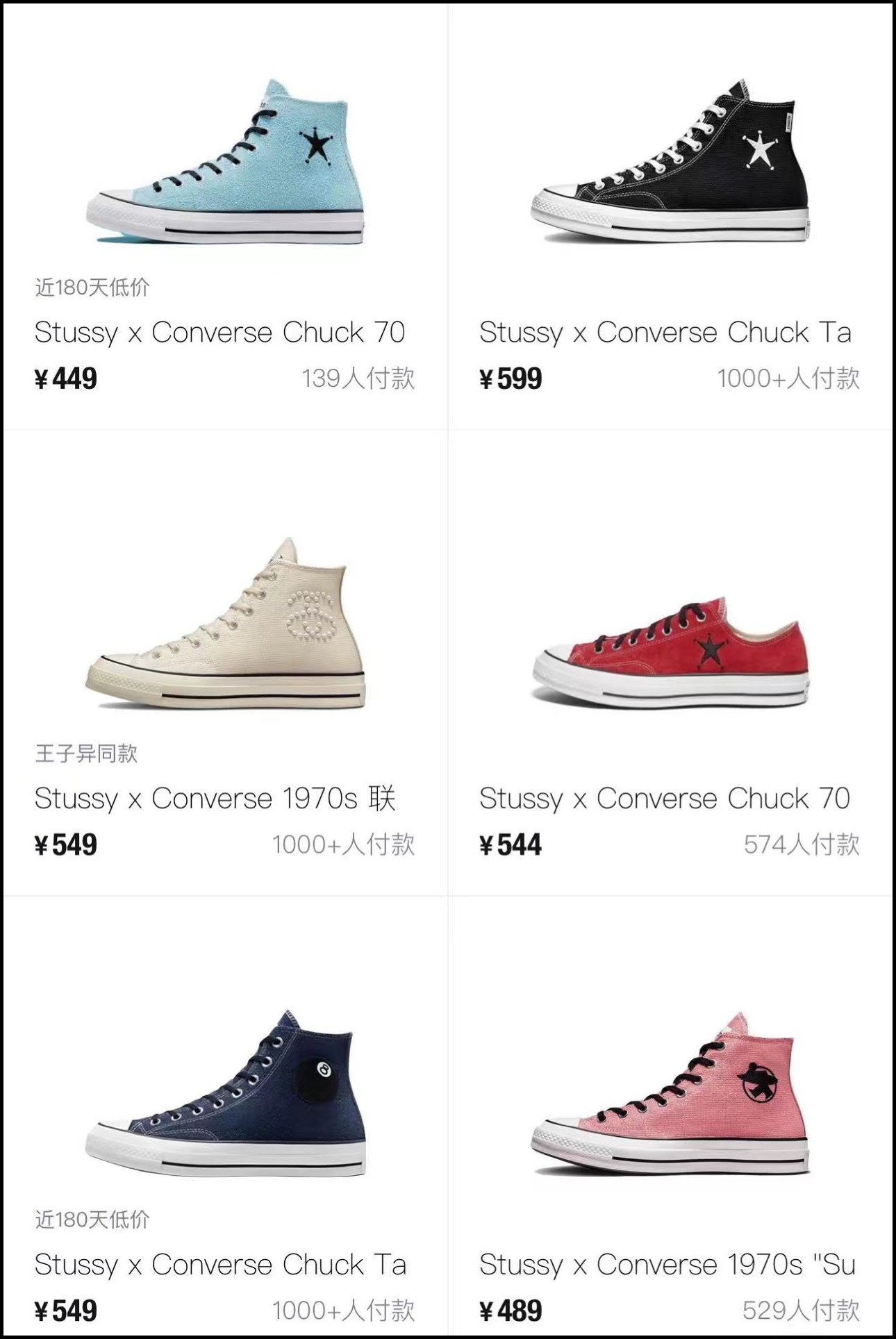
Task: Click the ¥599 price
Action: (x=511, y=379)
